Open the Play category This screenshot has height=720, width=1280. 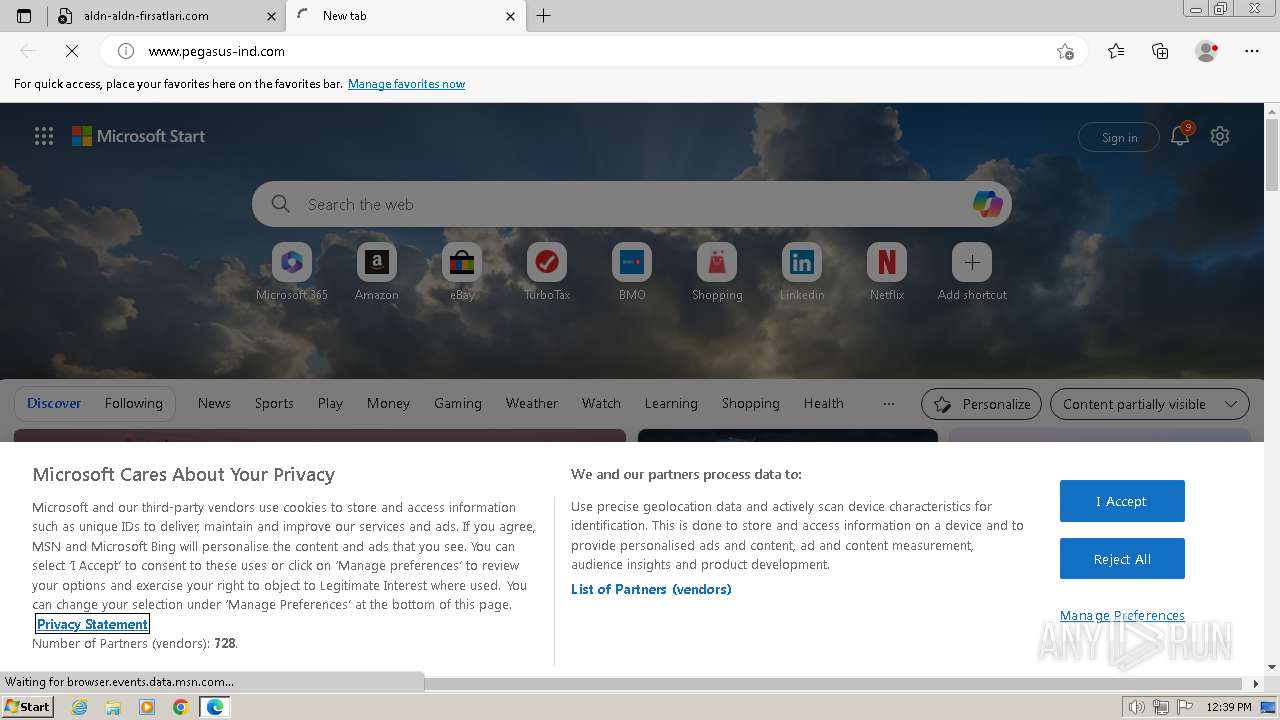pyautogui.click(x=330, y=403)
